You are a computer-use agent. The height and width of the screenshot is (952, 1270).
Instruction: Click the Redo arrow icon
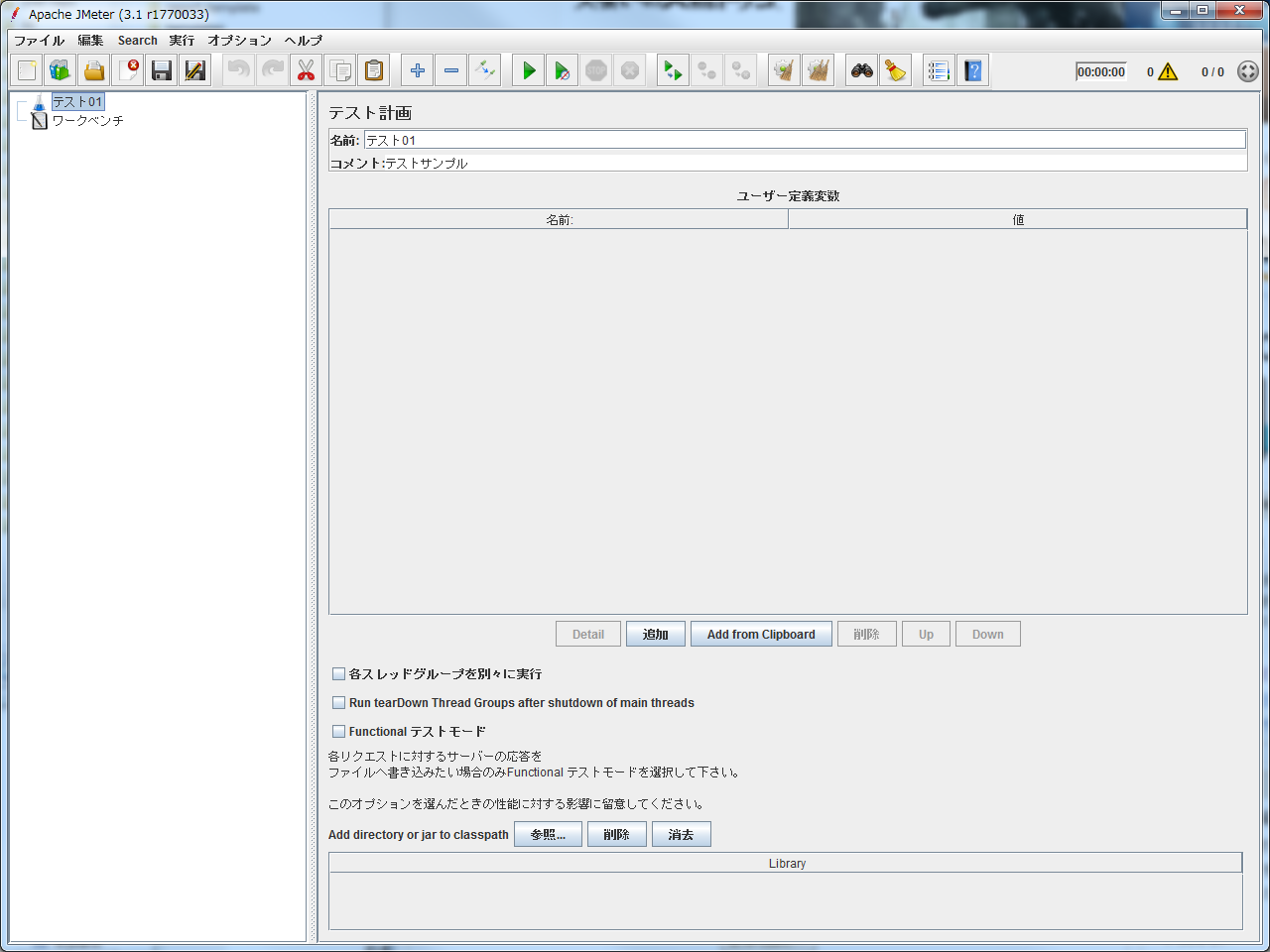coord(273,70)
